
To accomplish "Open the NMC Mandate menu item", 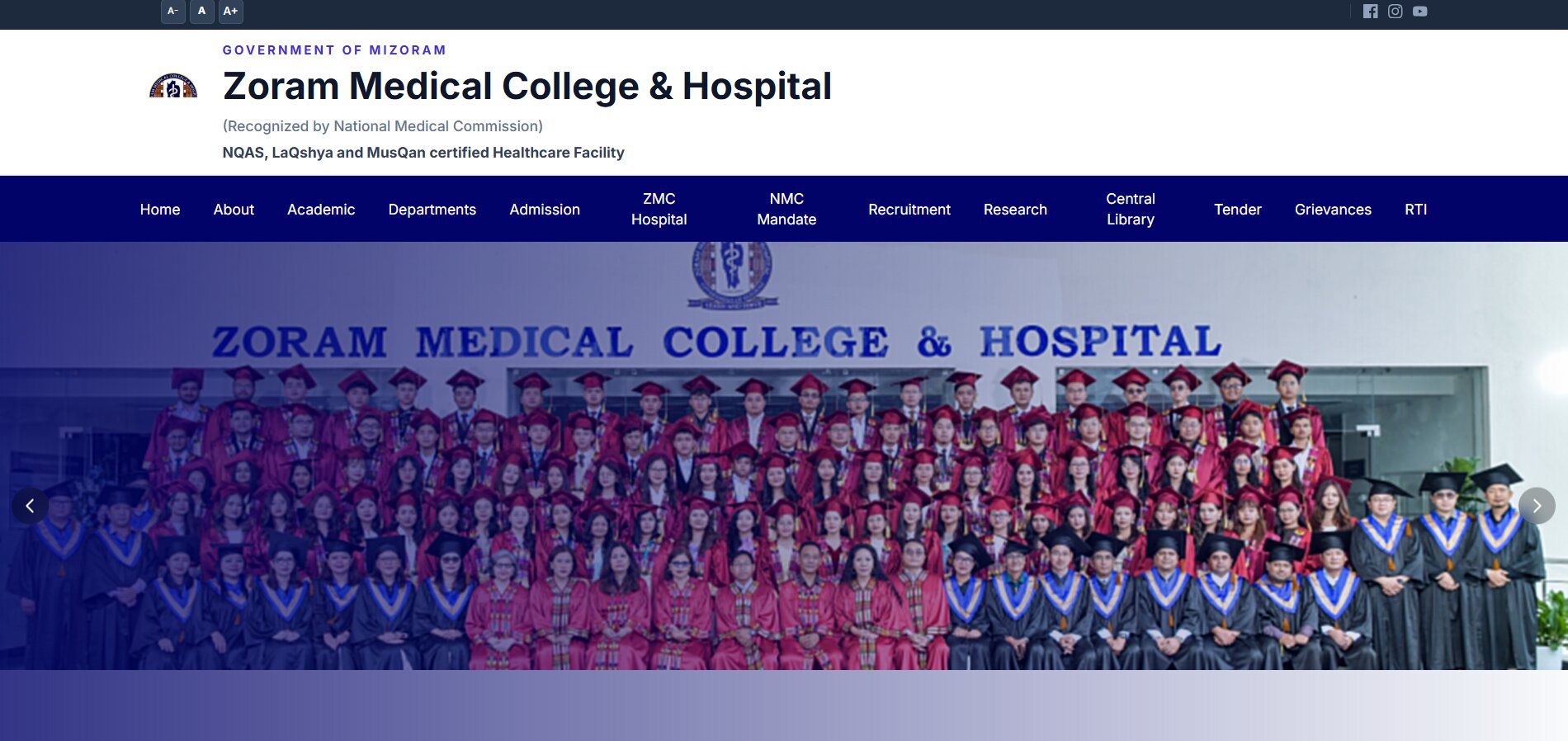I will coord(786,209).
